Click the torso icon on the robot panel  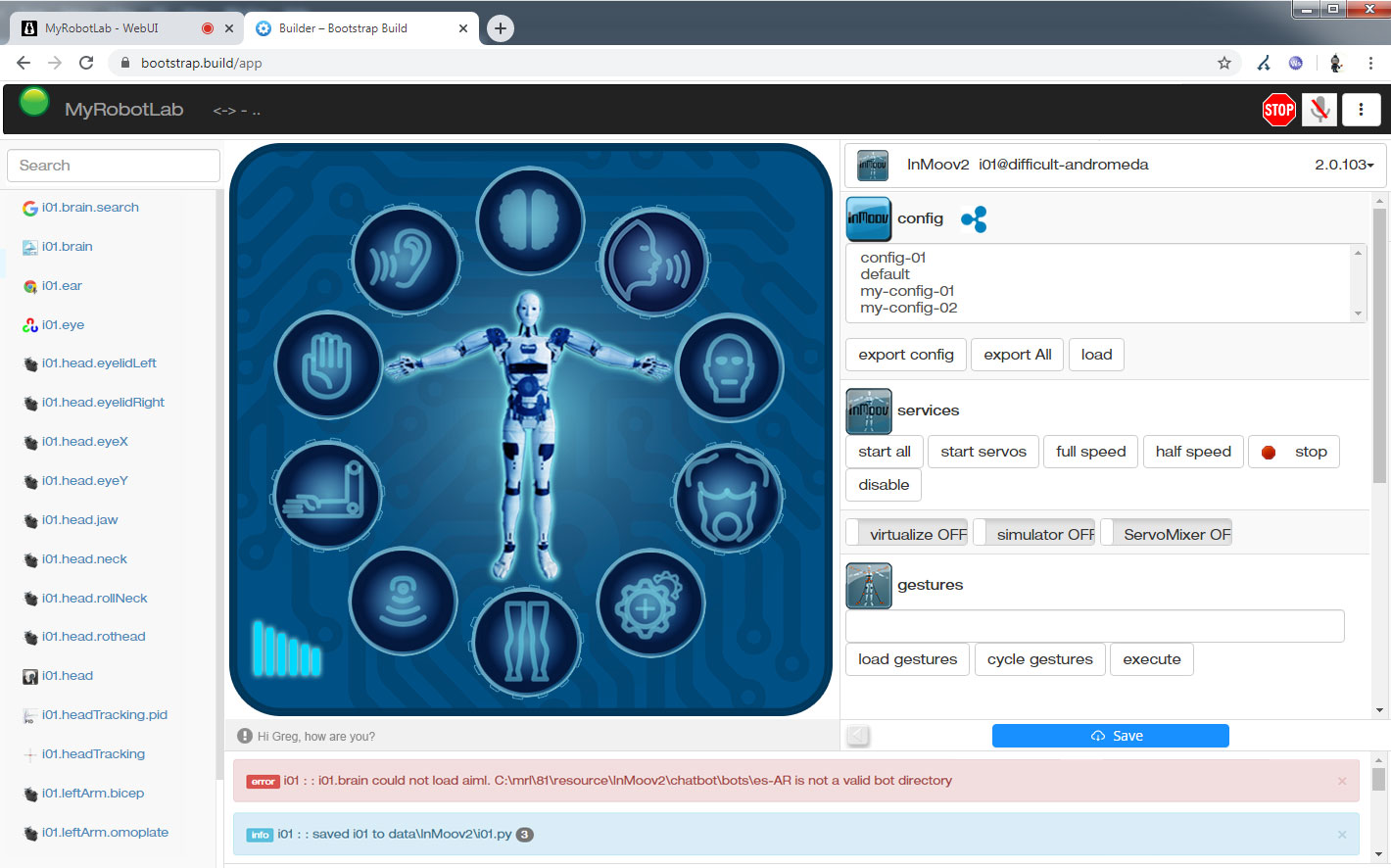(727, 498)
